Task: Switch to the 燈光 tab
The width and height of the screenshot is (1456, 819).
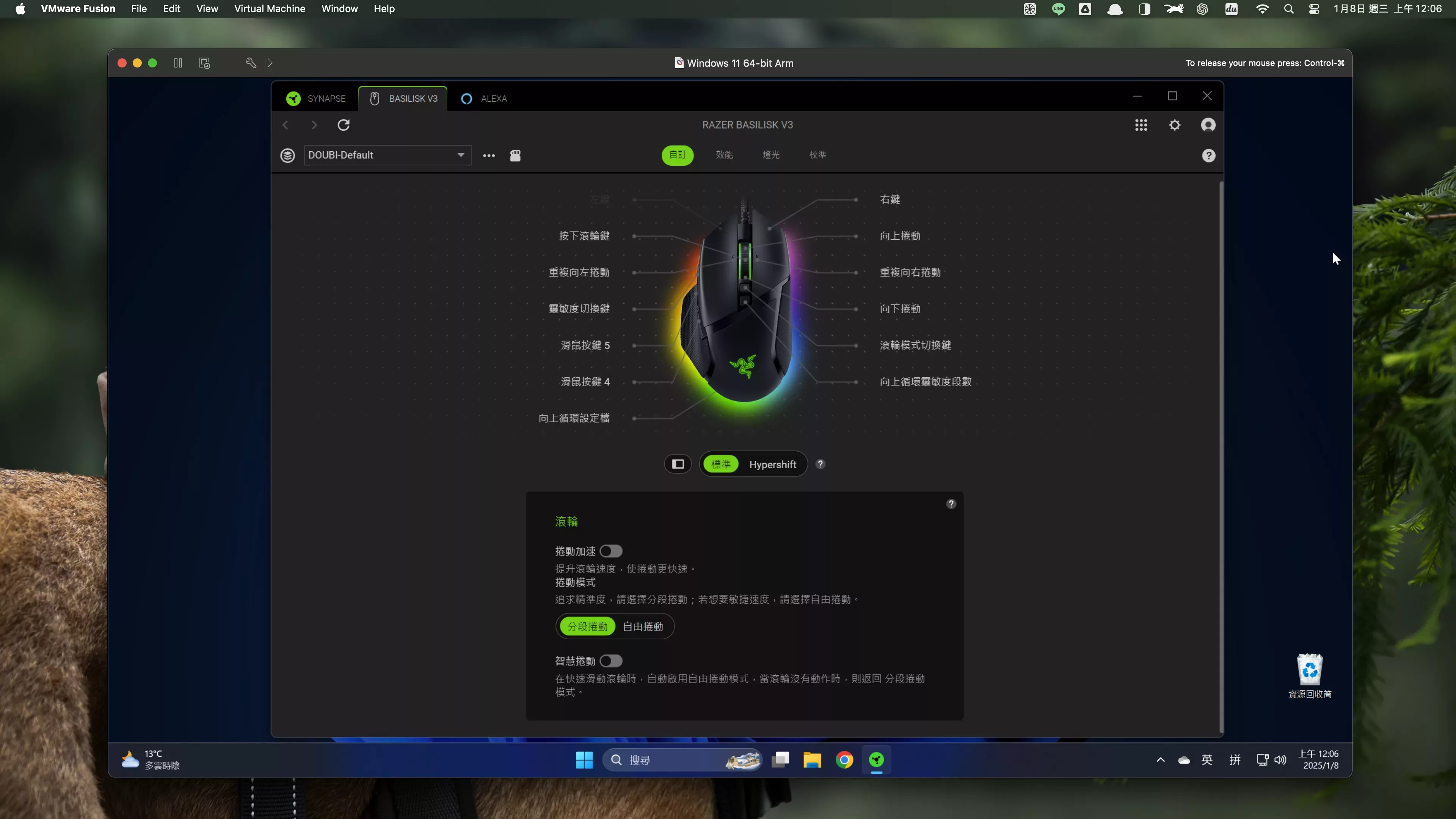Action: 771,155
